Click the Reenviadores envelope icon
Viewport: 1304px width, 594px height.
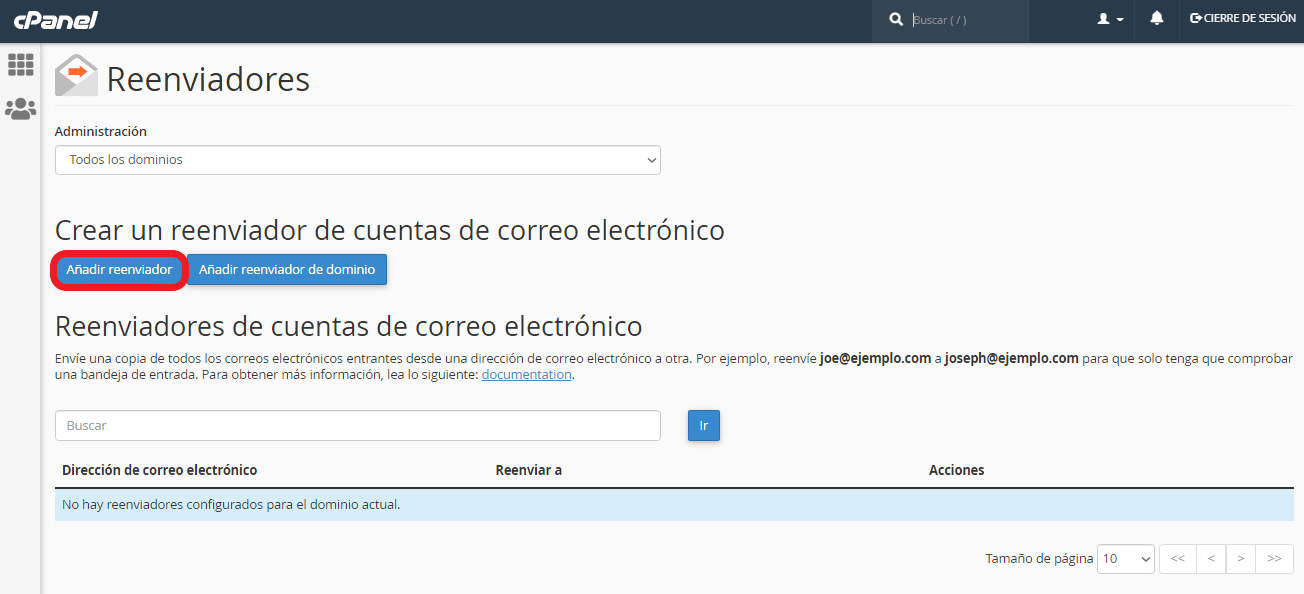coord(76,77)
